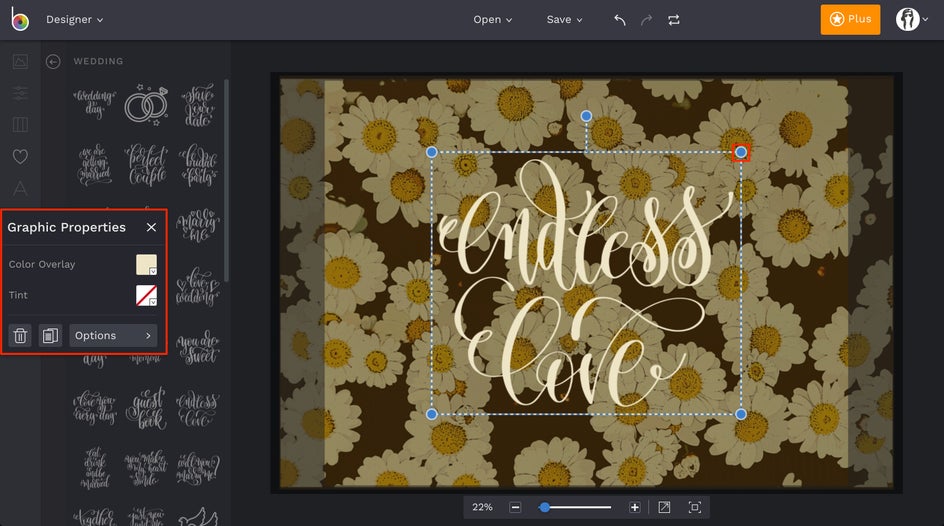This screenshot has width=944, height=526.
Task: Go back using the Wedding back arrow
Action: point(53,62)
